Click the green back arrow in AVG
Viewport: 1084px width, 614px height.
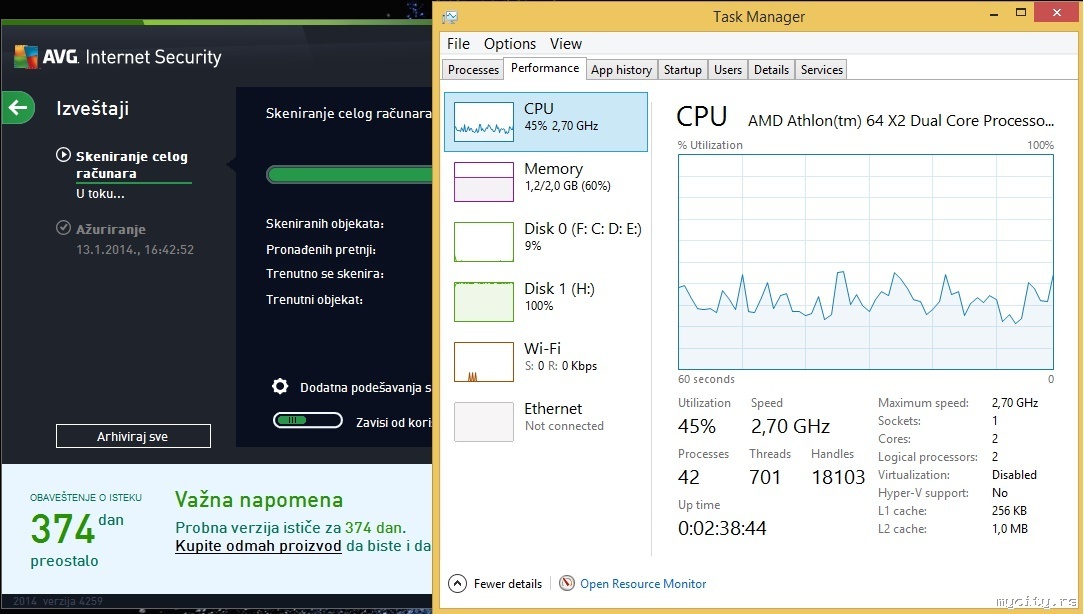[x=18, y=108]
